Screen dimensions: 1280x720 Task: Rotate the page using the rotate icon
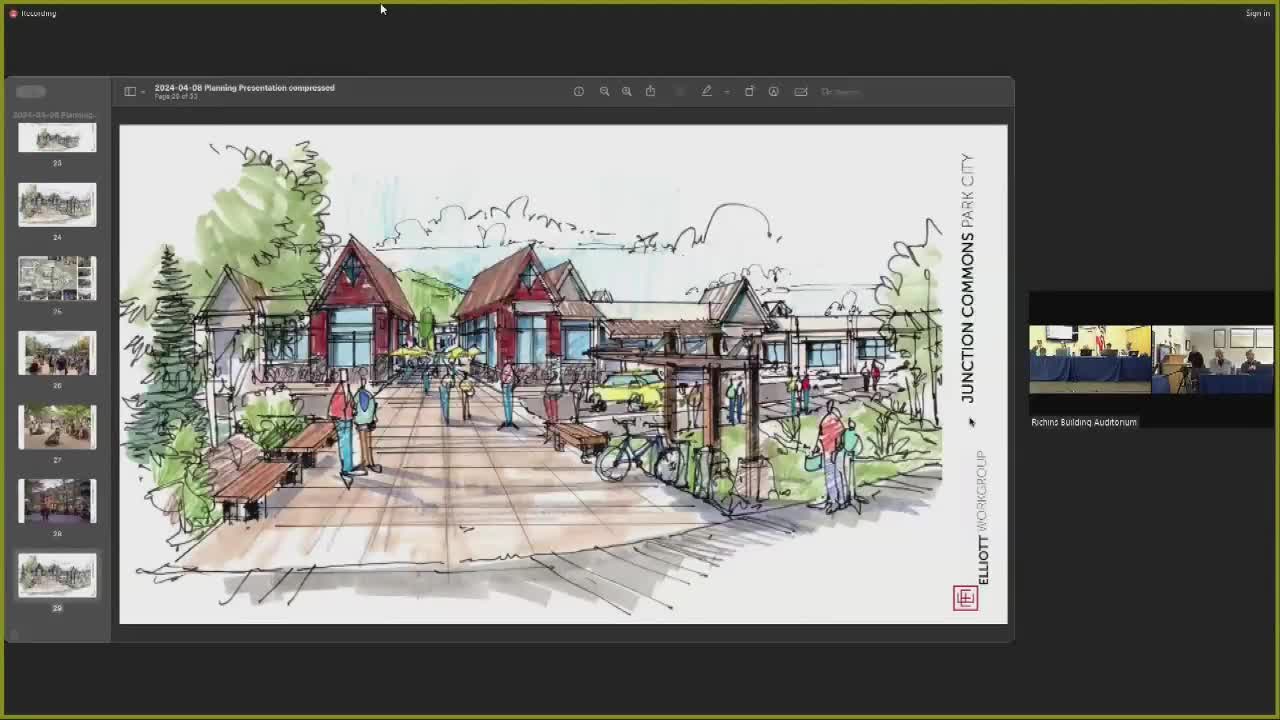click(x=750, y=91)
